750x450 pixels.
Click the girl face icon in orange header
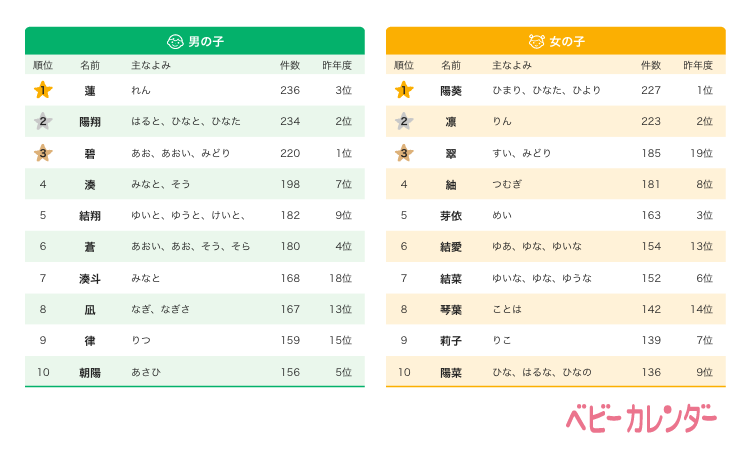click(x=536, y=42)
